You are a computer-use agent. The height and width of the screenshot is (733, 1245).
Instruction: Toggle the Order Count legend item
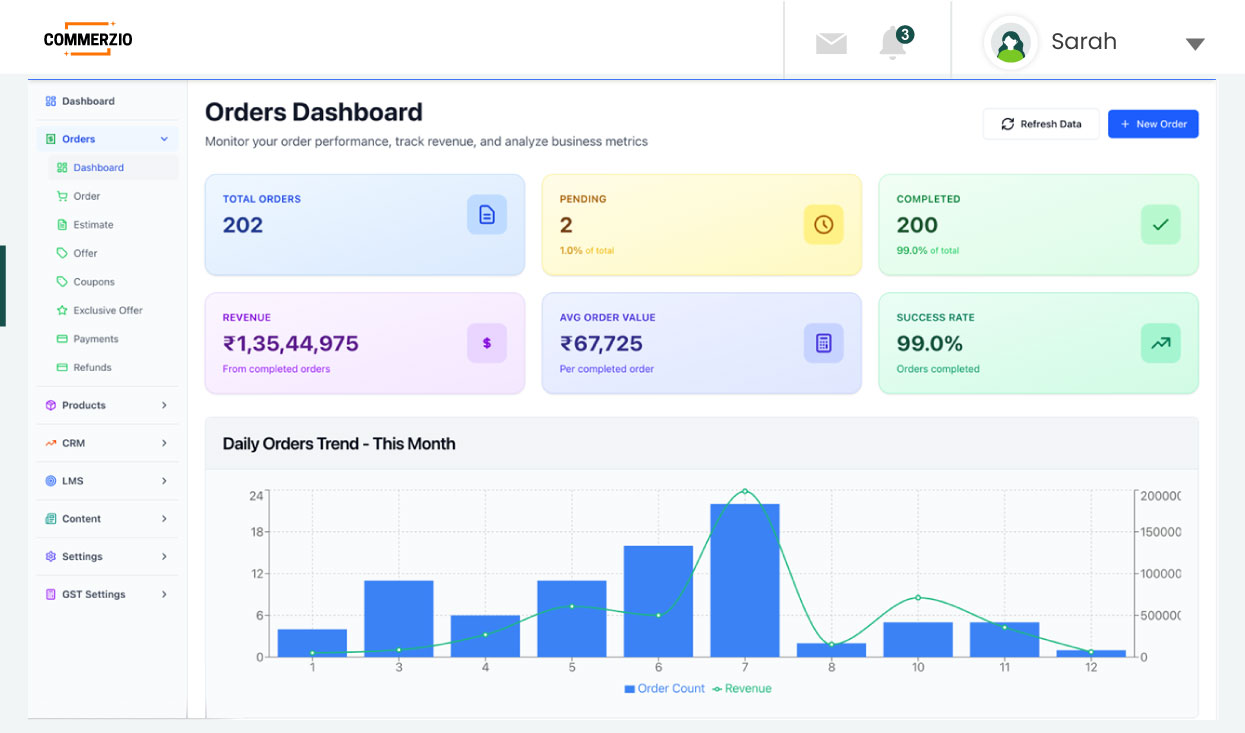click(664, 689)
